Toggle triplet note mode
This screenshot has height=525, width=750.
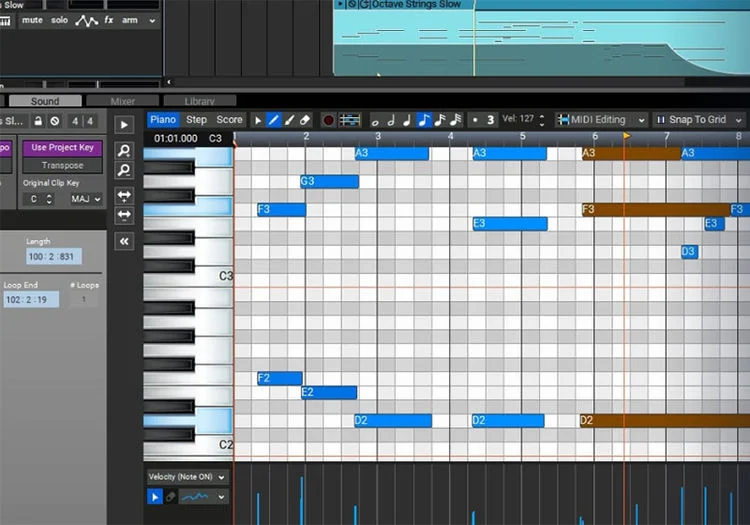[490, 120]
